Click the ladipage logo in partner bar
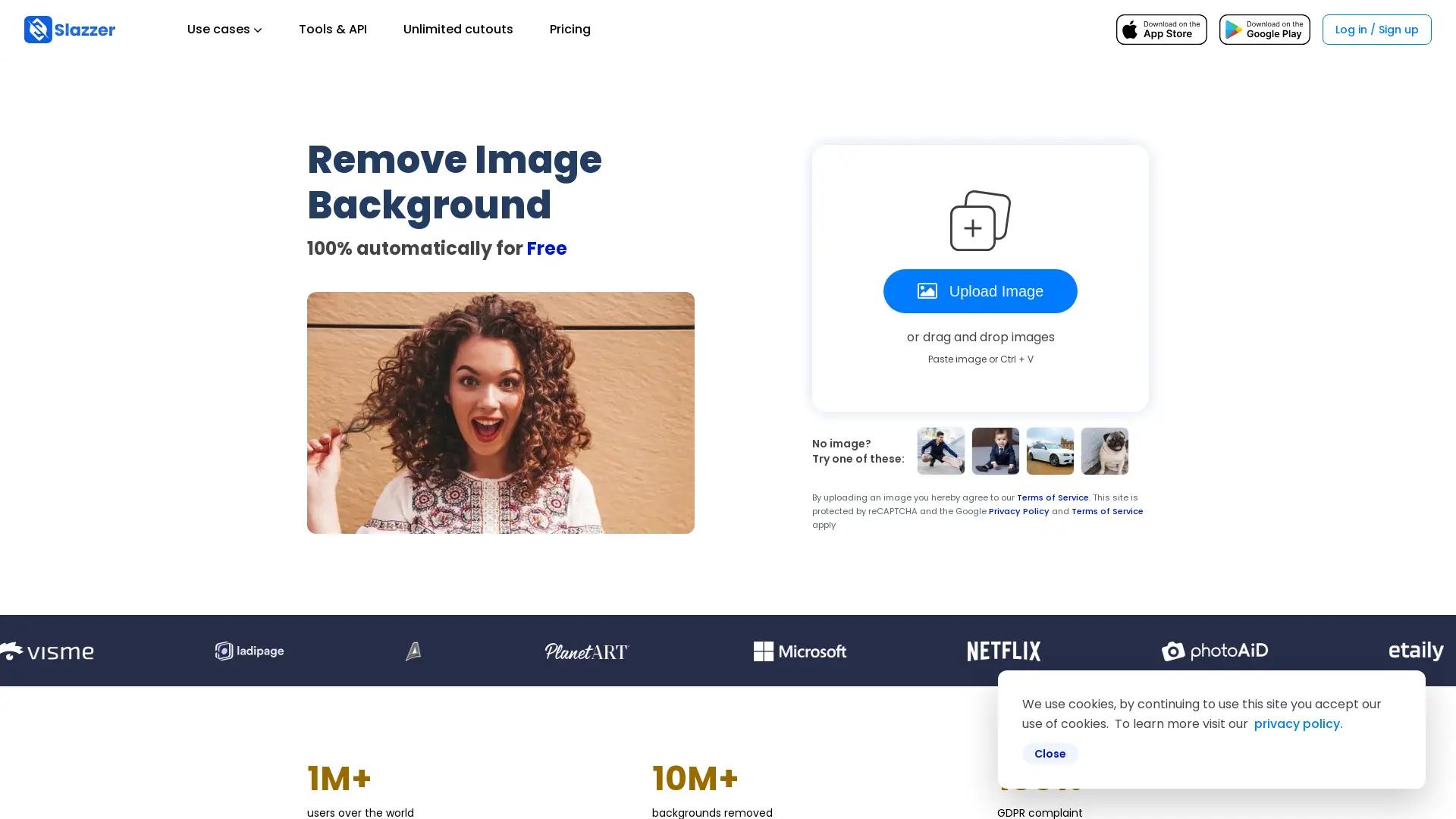 coord(249,651)
